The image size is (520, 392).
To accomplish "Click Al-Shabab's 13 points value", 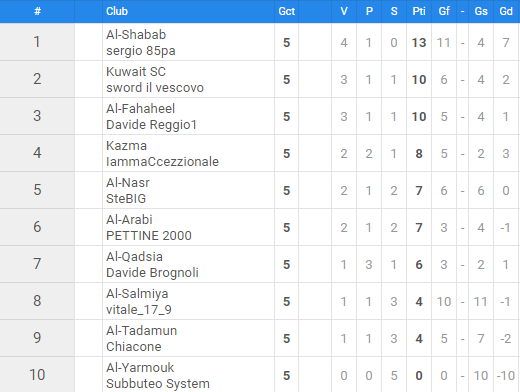I will pos(419,43).
